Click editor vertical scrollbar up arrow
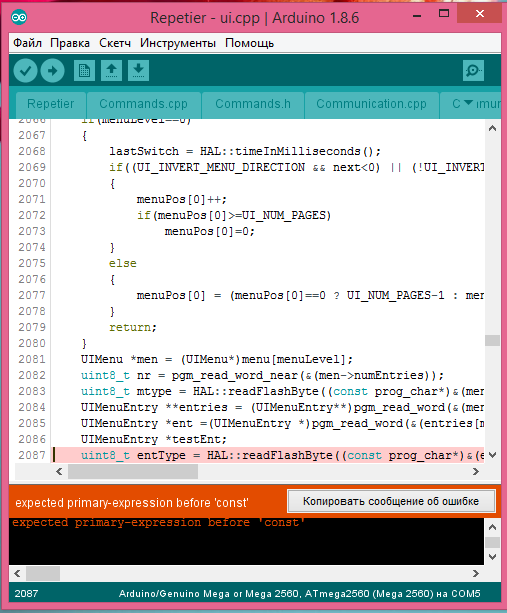Image resolution: width=507 pixels, height=613 pixels. (x=493, y=128)
